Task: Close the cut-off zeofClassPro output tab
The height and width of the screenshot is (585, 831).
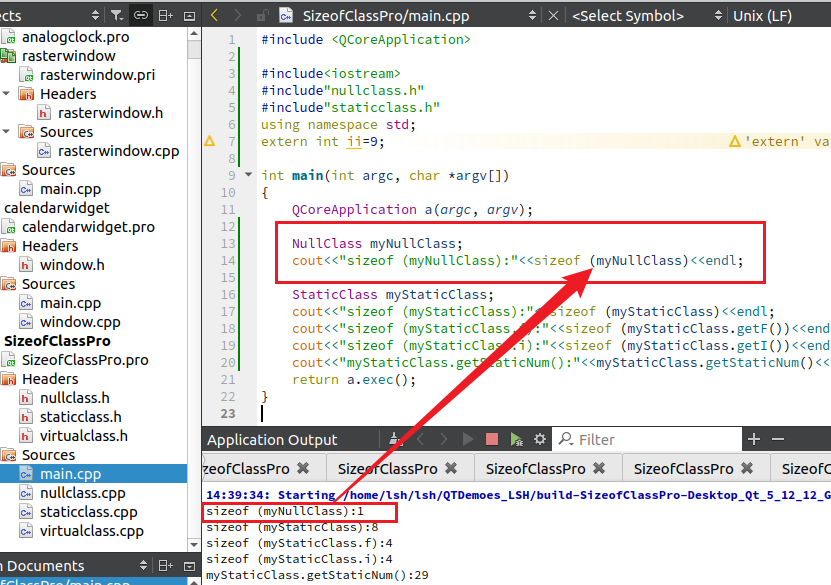Action: [x=303, y=468]
